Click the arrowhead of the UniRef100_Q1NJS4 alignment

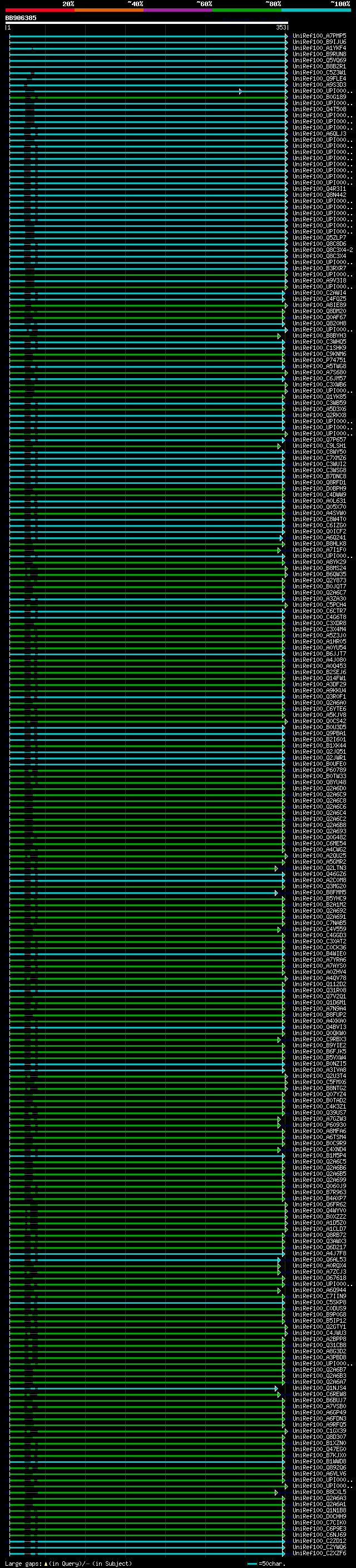pos(276,1388)
